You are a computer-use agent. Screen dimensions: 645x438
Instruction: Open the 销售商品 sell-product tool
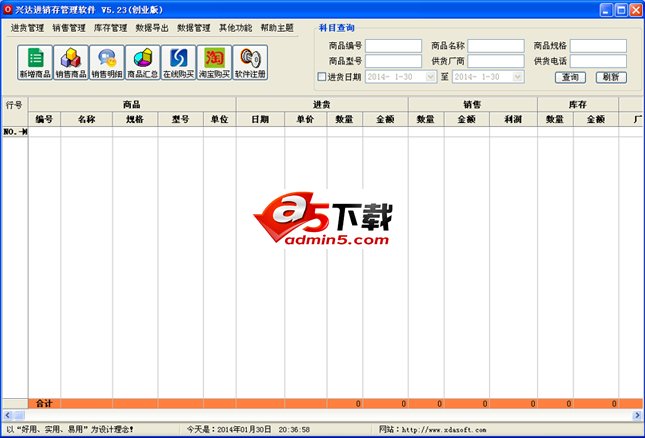pyautogui.click(x=71, y=63)
